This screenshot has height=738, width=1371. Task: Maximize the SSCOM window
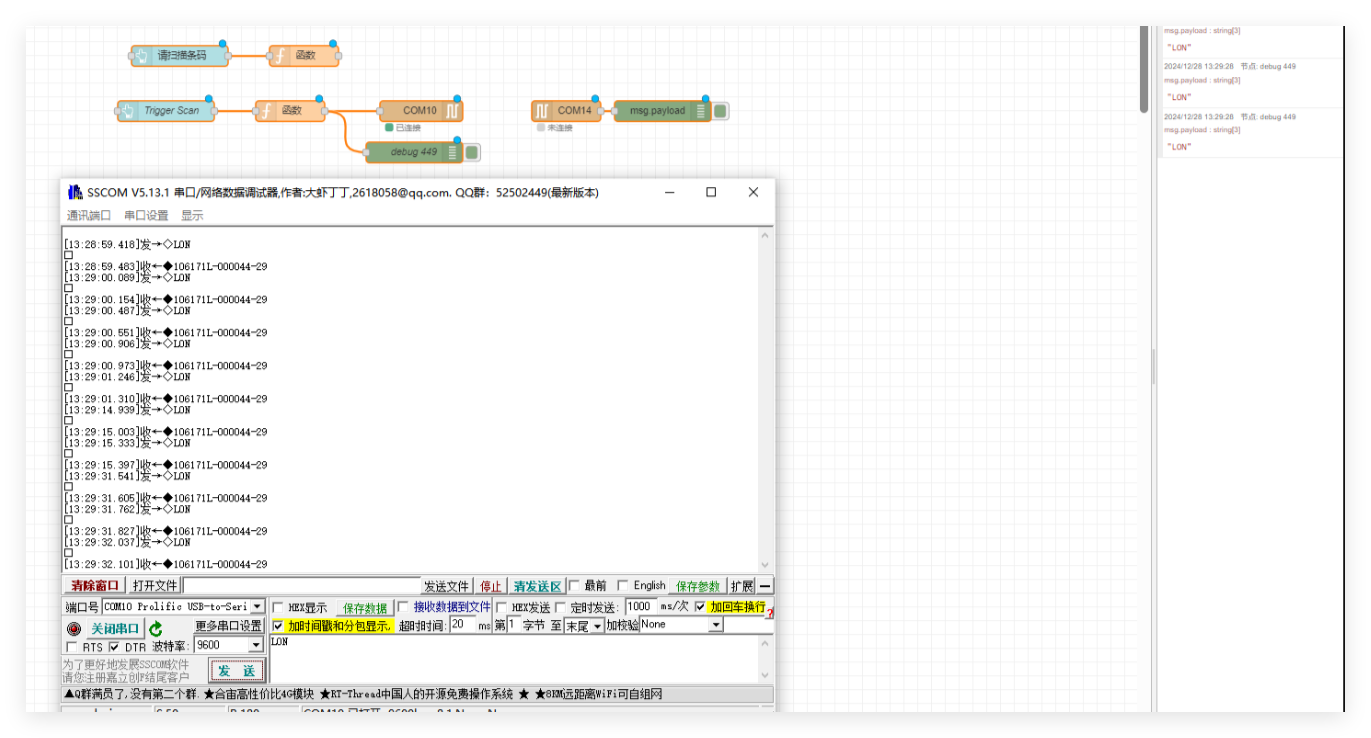coord(711,192)
